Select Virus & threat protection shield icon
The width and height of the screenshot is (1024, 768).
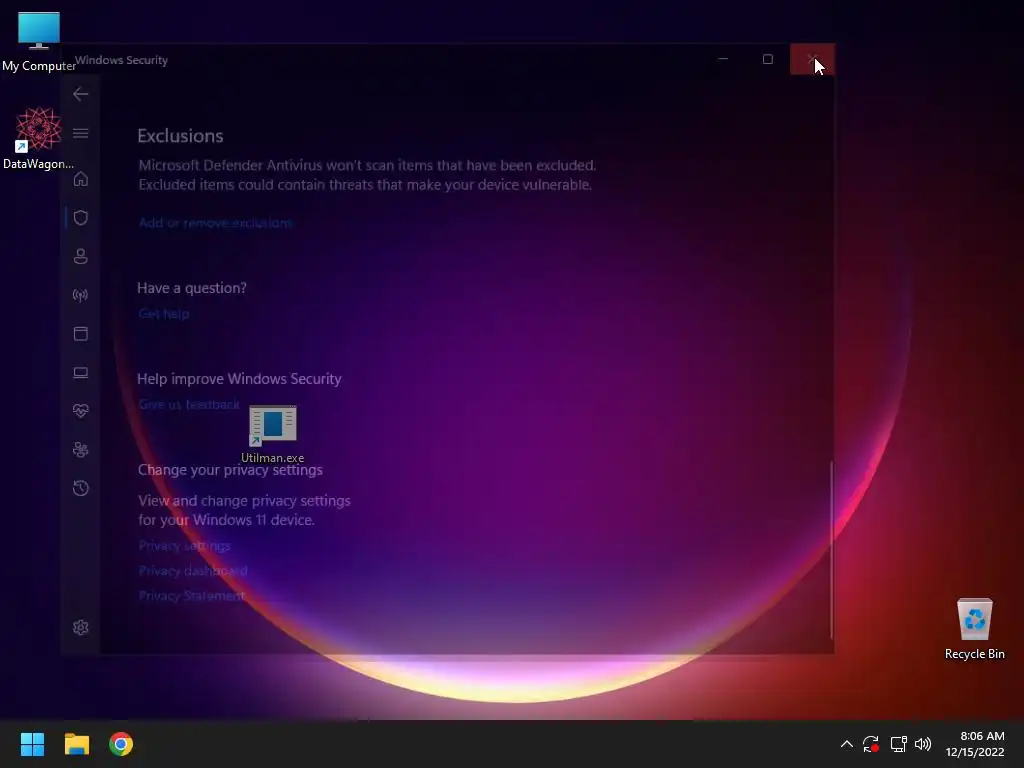click(80, 217)
